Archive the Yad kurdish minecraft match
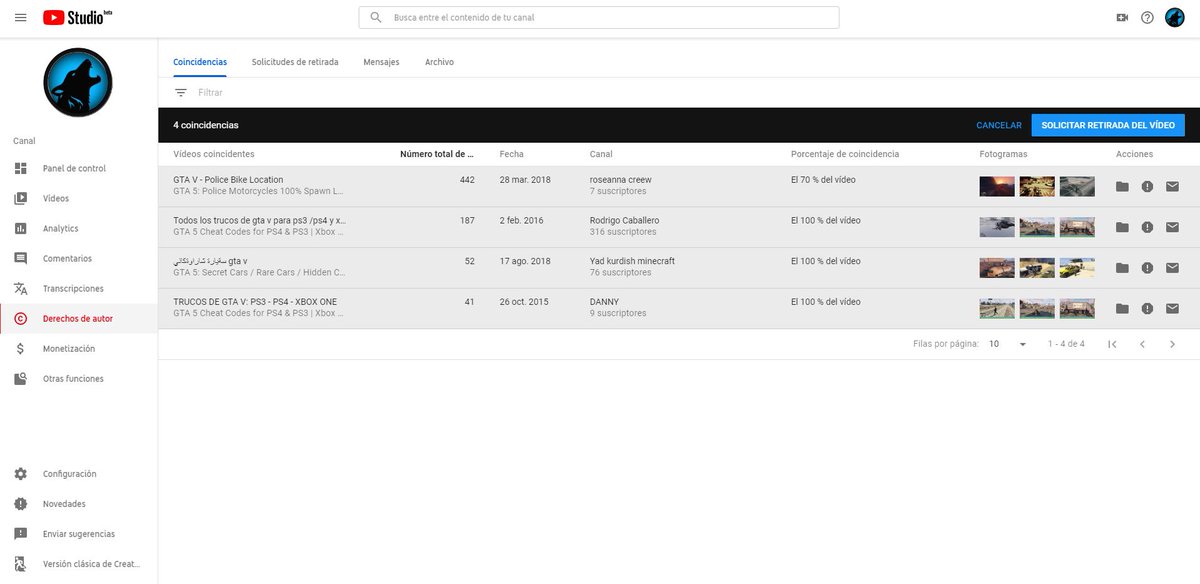1200x584 pixels. click(x=1122, y=268)
